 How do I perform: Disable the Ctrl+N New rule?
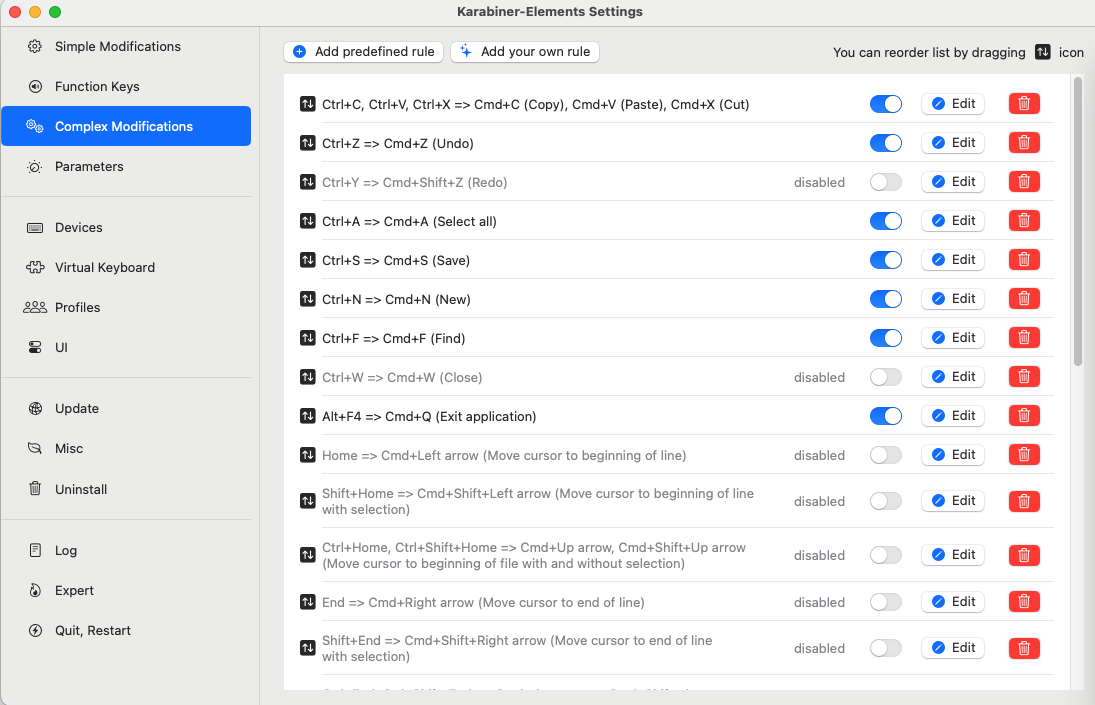point(885,299)
